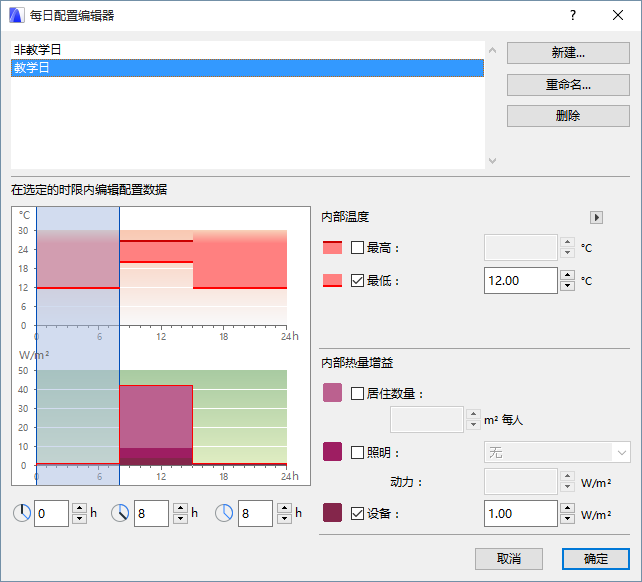Click 取消 to cancel
The height and width of the screenshot is (582, 642).
509,559
